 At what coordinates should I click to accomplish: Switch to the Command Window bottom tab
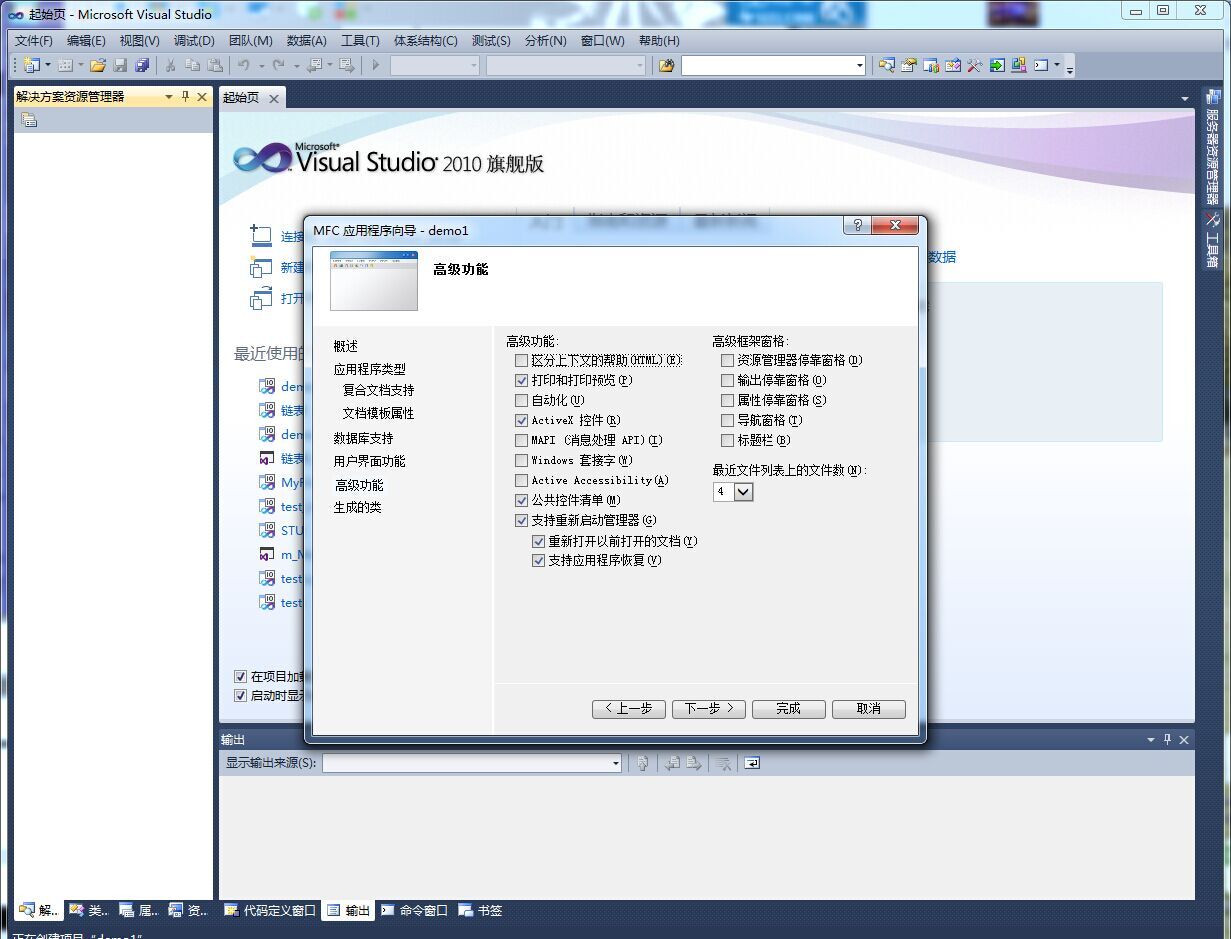pos(414,910)
